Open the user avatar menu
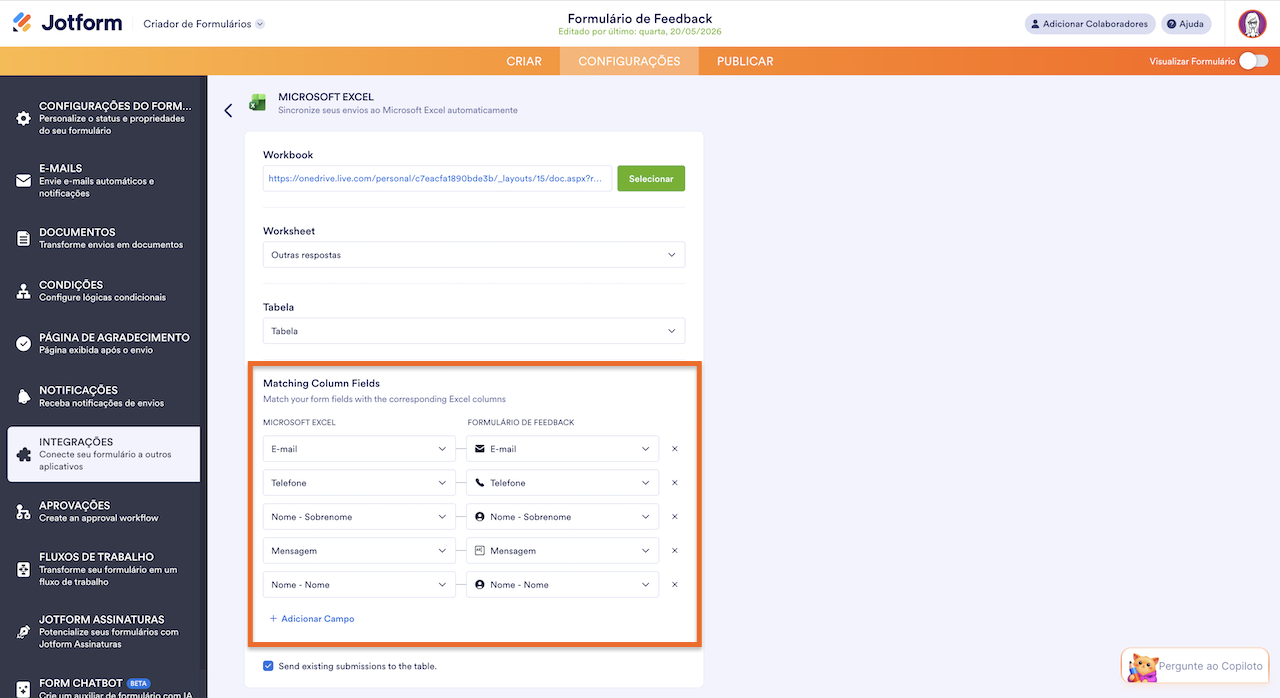Viewport: 1280px width, 698px height. click(1252, 24)
